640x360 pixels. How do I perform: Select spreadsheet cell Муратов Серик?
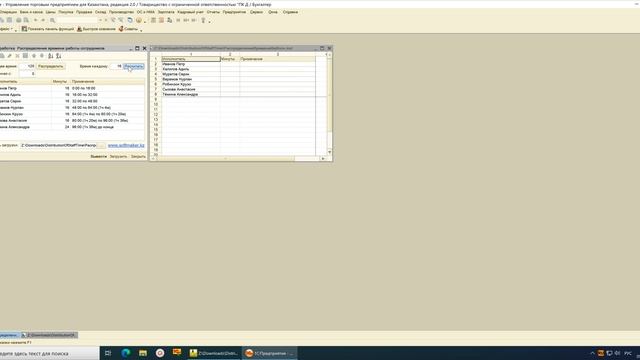pyautogui.click(x=191, y=74)
